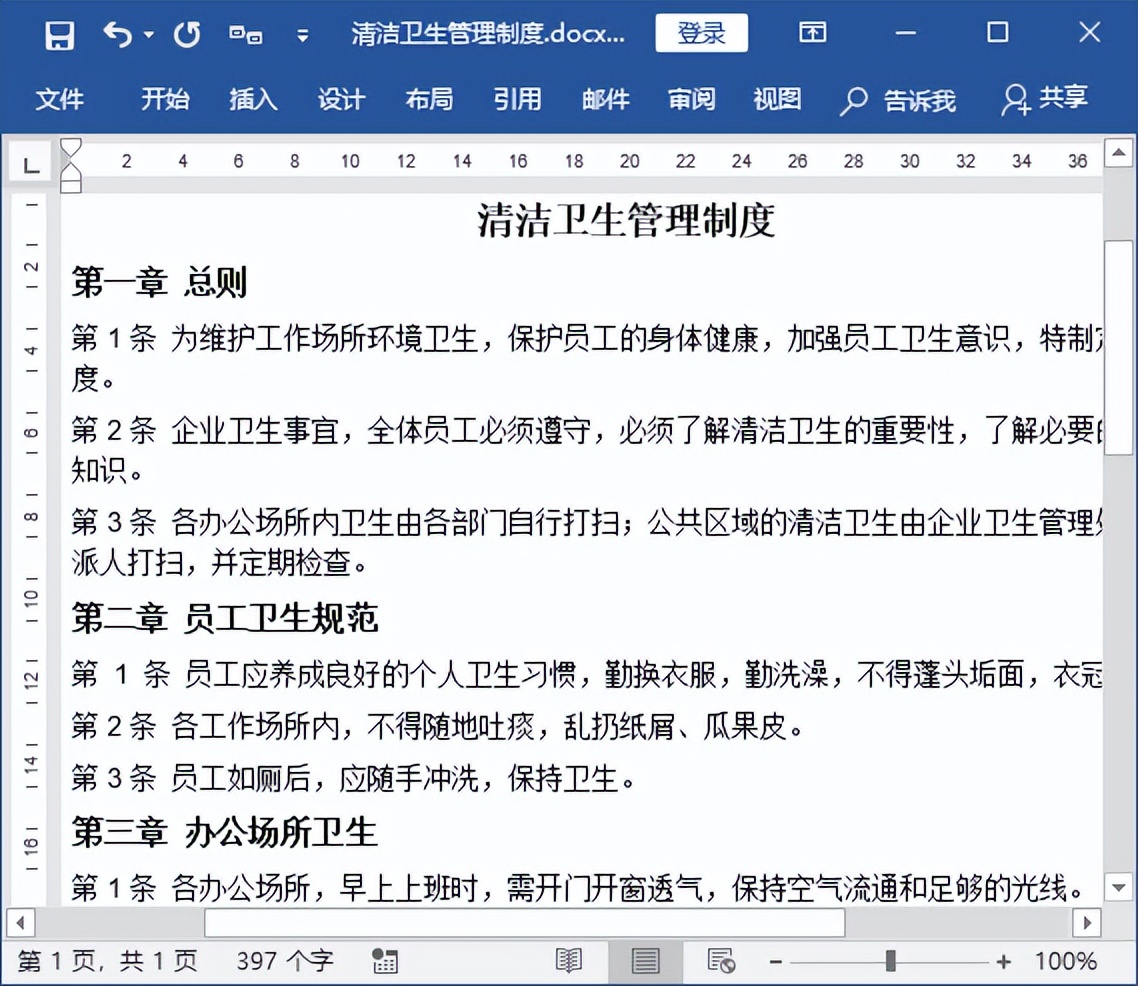This screenshot has height=986, width=1138.
Task: Click the 登录 sign-in button
Action: click(x=701, y=32)
